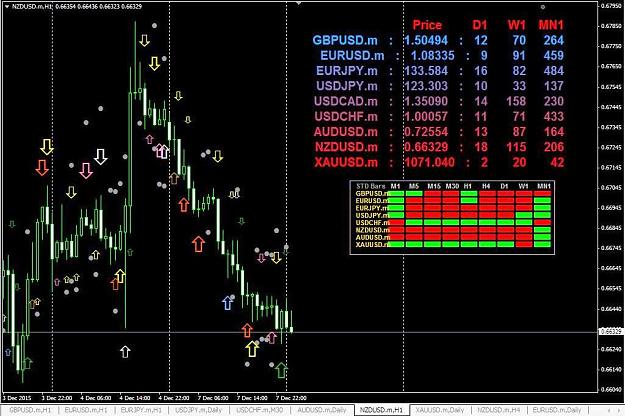Click the large green up arrow near 7 Dec 22:00

click(x=281, y=370)
